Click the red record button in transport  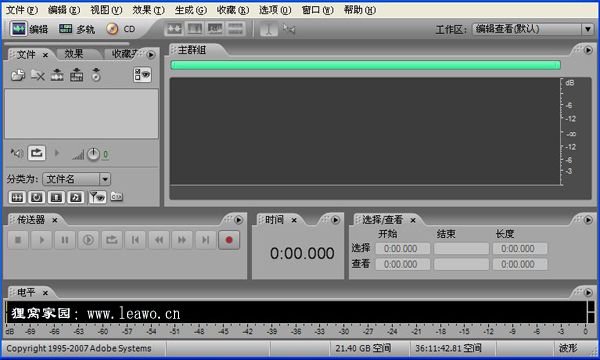(x=229, y=240)
